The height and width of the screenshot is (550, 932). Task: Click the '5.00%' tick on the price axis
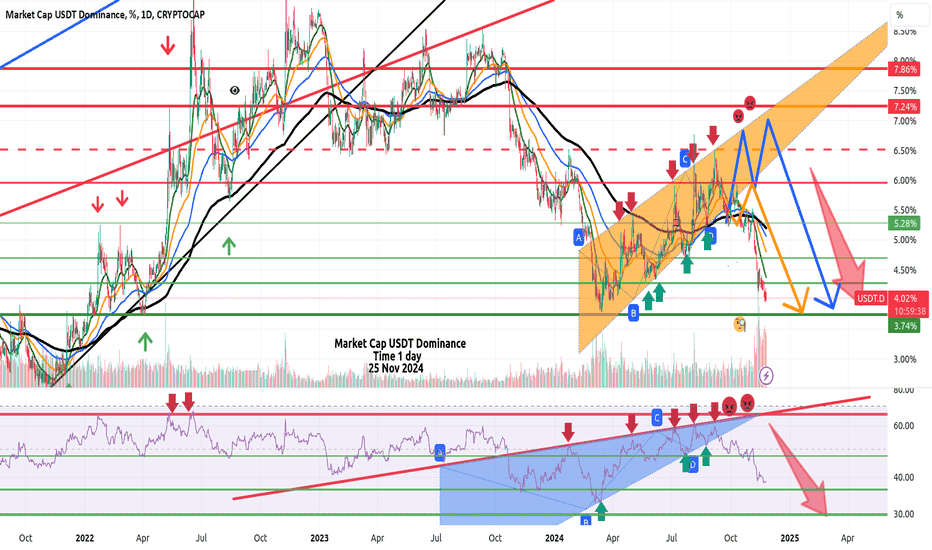click(905, 240)
